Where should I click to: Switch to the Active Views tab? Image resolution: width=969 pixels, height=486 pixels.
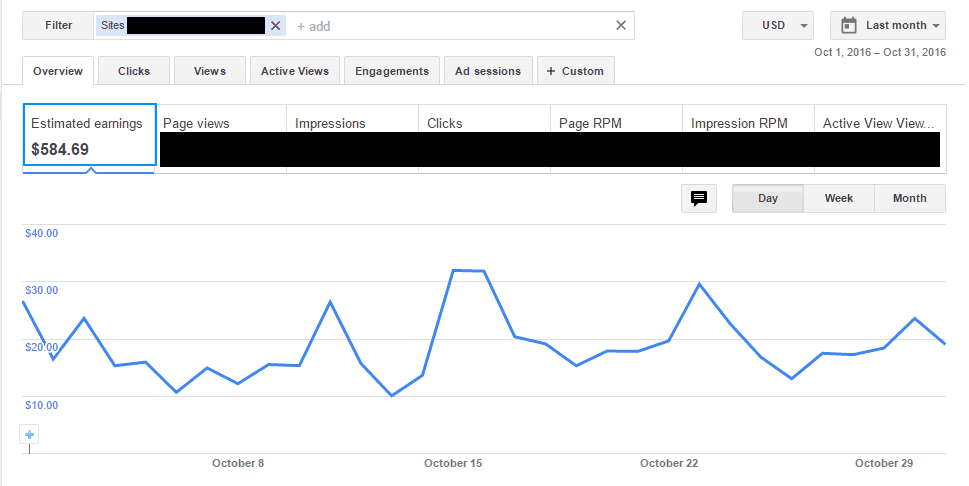(x=295, y=71)
